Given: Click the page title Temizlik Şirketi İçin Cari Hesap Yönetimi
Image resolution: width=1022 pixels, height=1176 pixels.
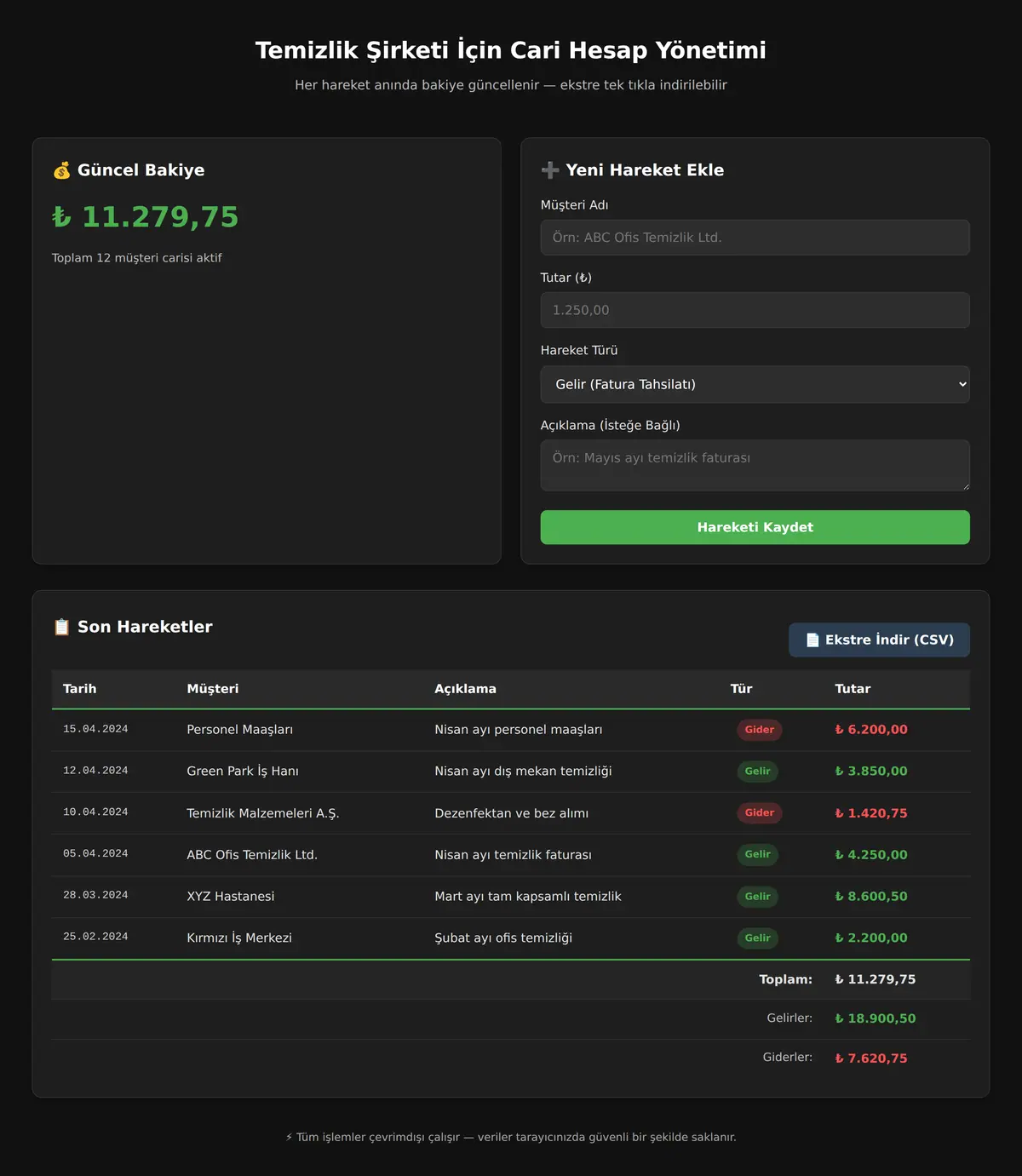Looking at the screenshot, I should [x=511, y=50].
